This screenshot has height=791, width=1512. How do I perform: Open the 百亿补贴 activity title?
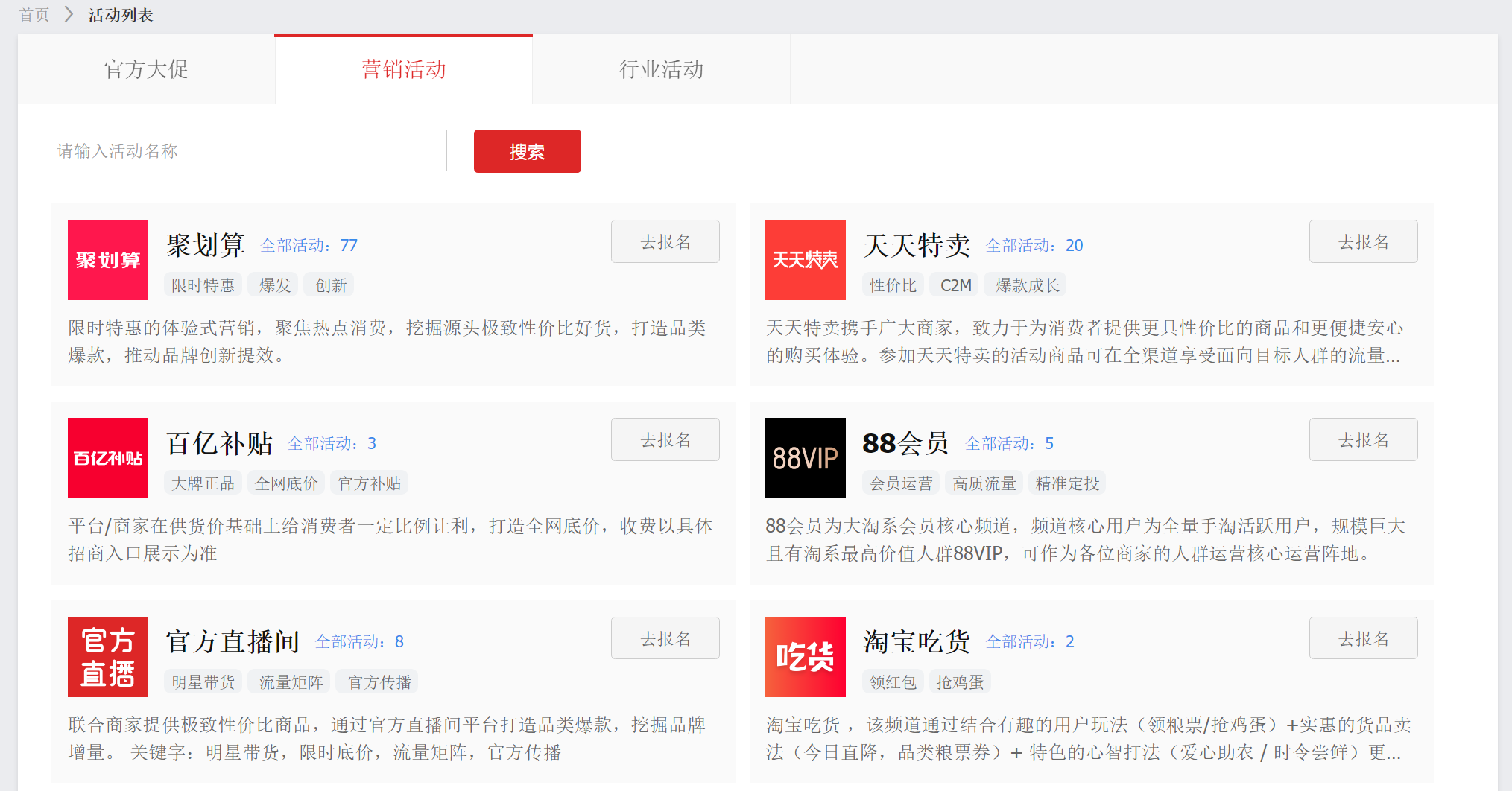tap(219, 443)
